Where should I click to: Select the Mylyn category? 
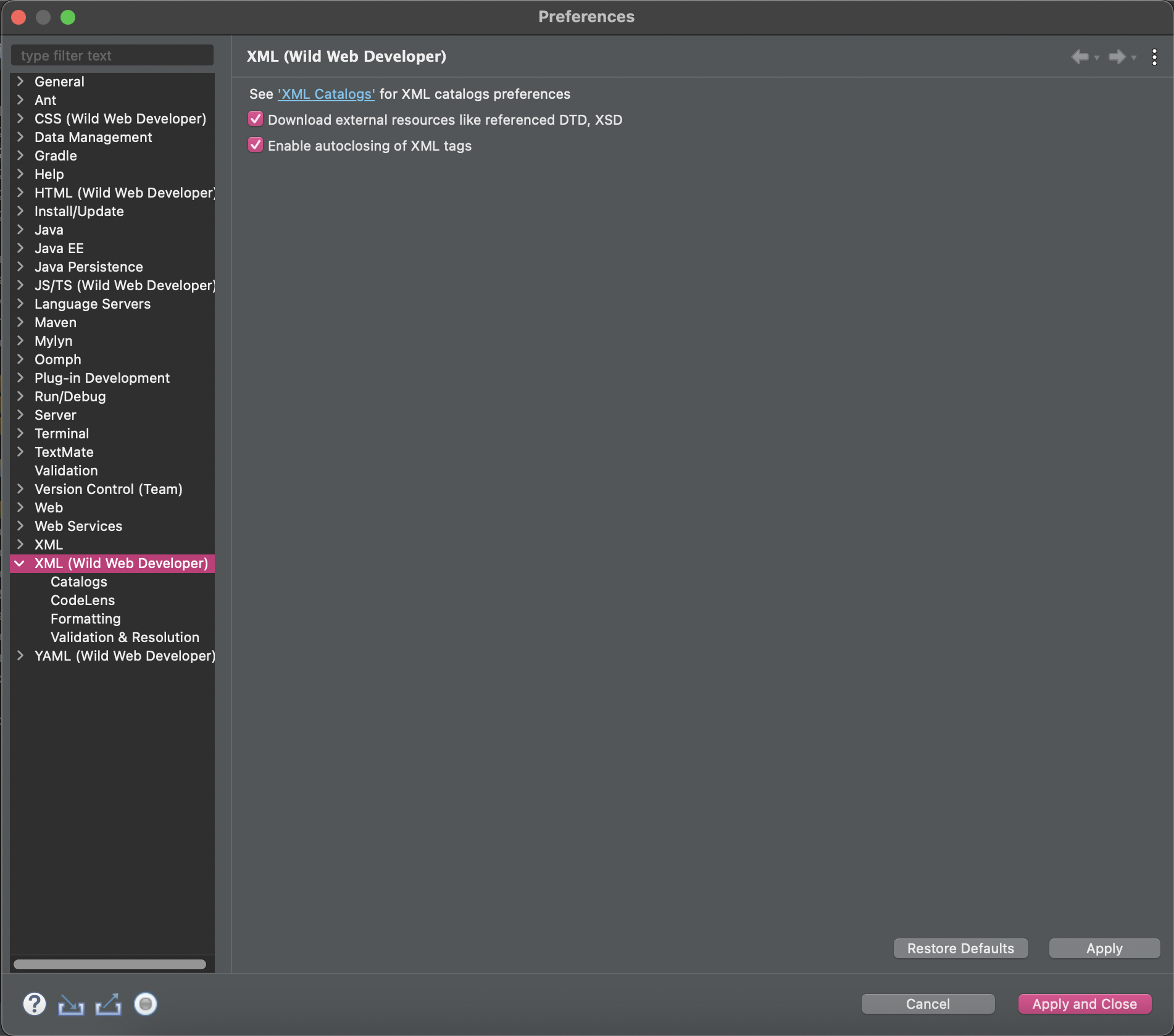coord(54,341)
